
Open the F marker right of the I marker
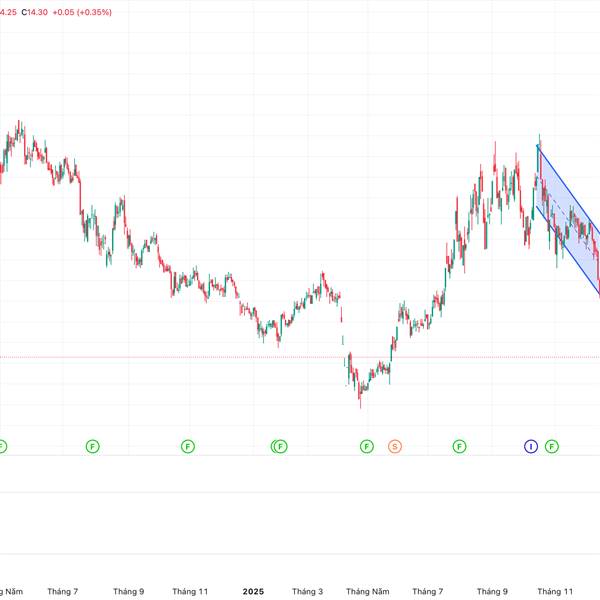point(551,446)
